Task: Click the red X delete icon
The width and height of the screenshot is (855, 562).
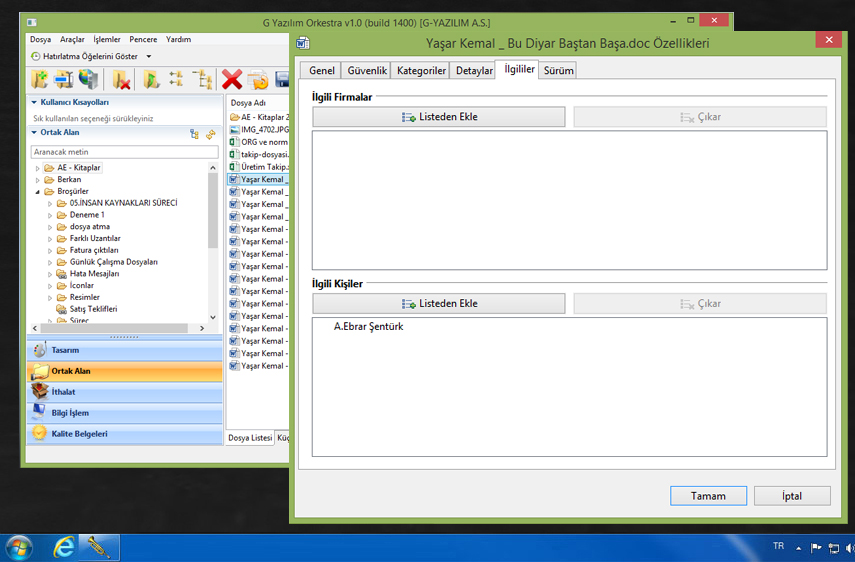Action: 232,80
